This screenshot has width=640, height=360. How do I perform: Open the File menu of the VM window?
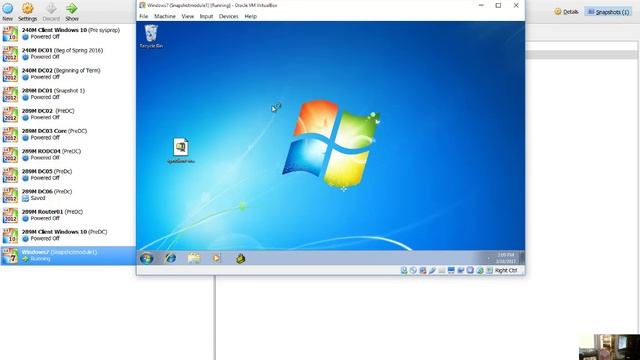coord(144,16)
